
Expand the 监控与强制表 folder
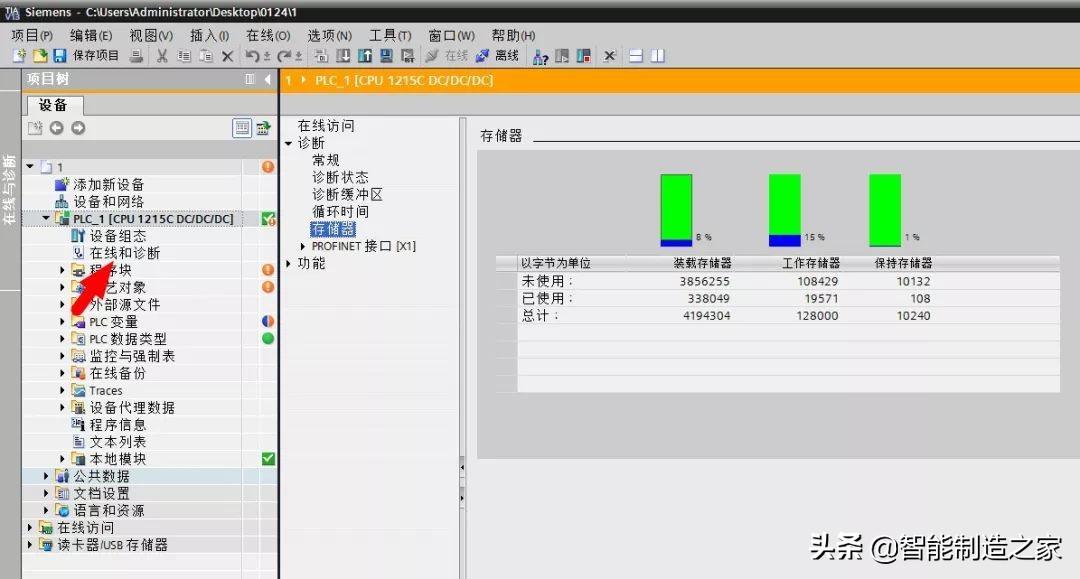click(62, 356)
